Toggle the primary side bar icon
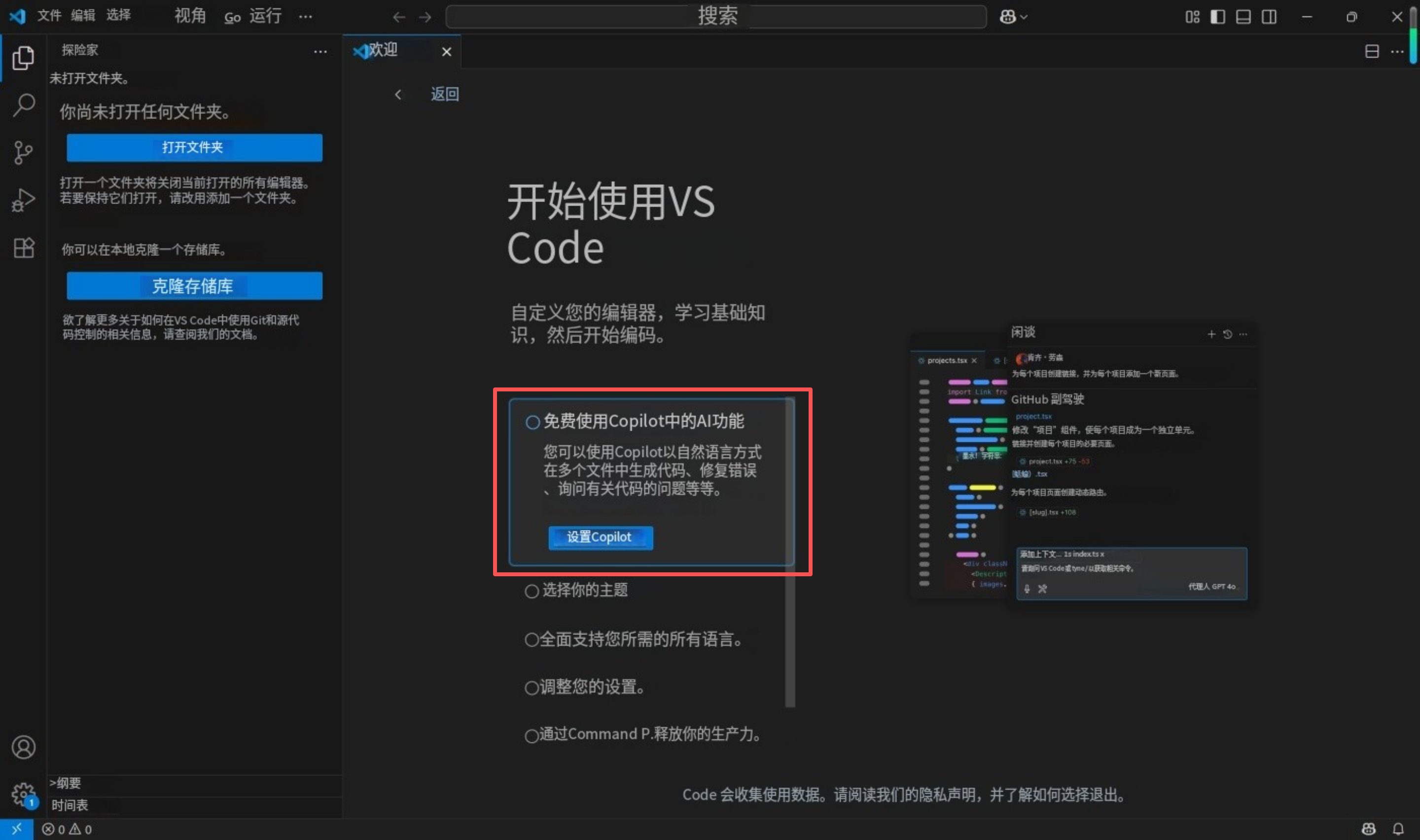The image size is (1420, 840). [1217, 17]
